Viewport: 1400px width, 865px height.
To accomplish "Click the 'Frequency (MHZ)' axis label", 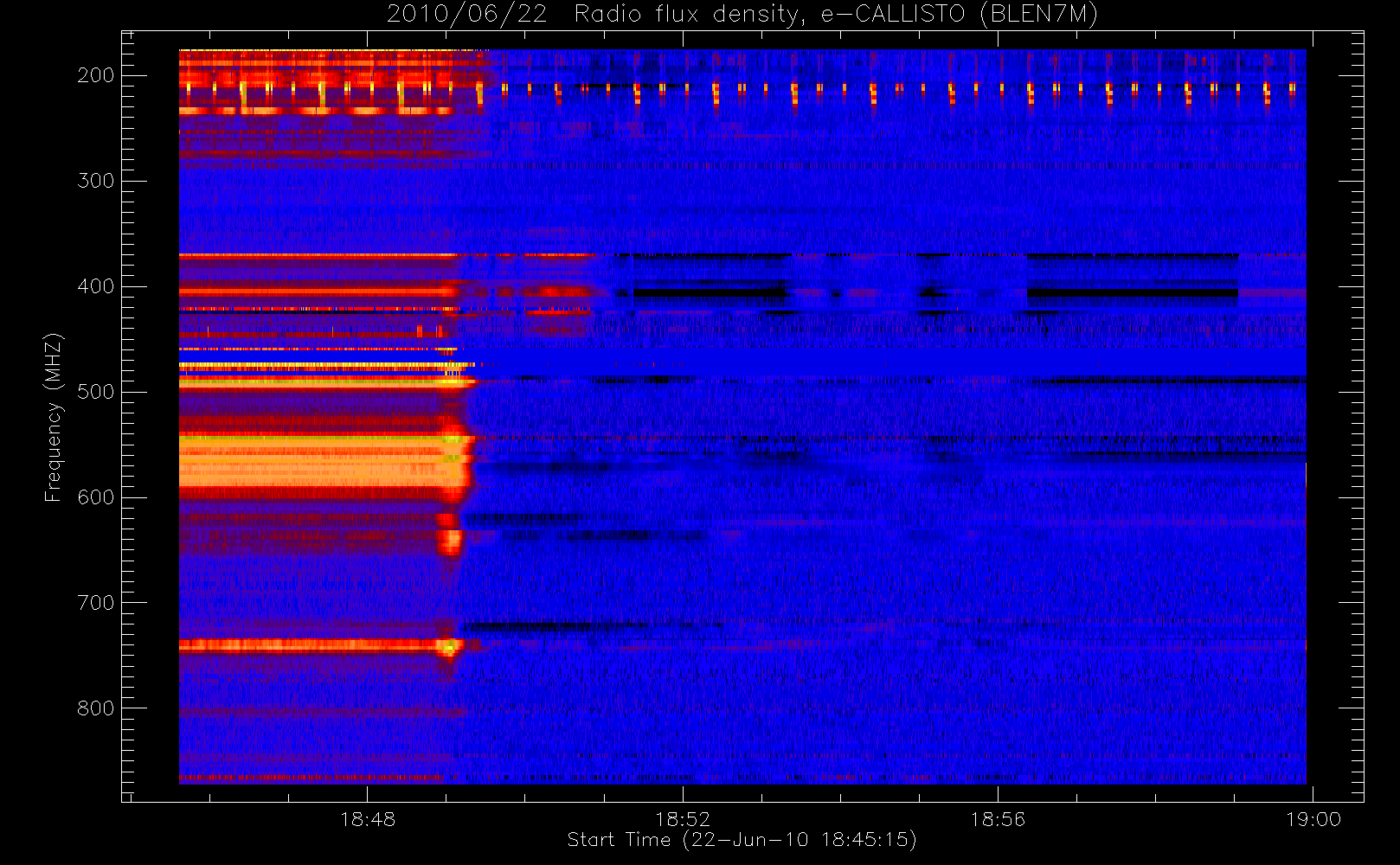I will [54, 417].
